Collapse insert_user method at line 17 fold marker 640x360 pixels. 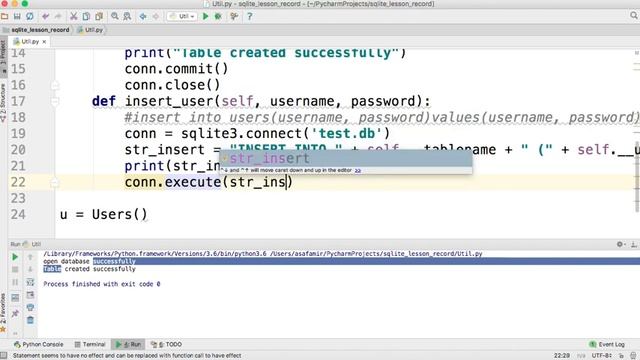(55, 101)
